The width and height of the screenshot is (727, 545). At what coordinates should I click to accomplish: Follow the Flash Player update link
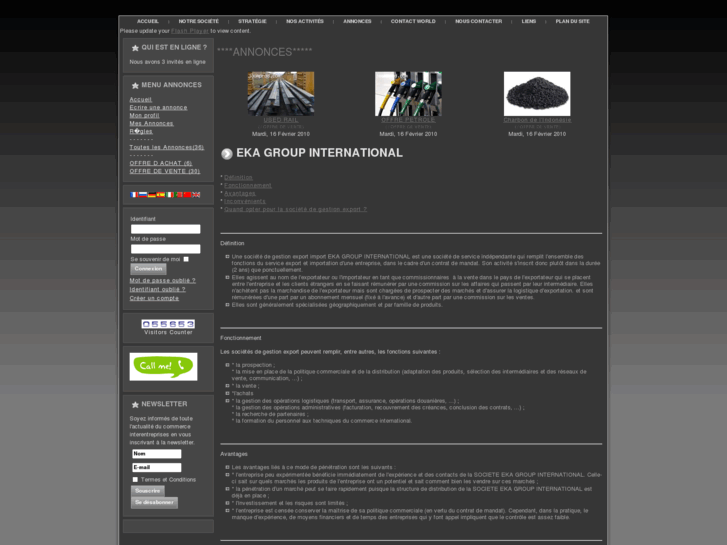[x=190, y=31]
